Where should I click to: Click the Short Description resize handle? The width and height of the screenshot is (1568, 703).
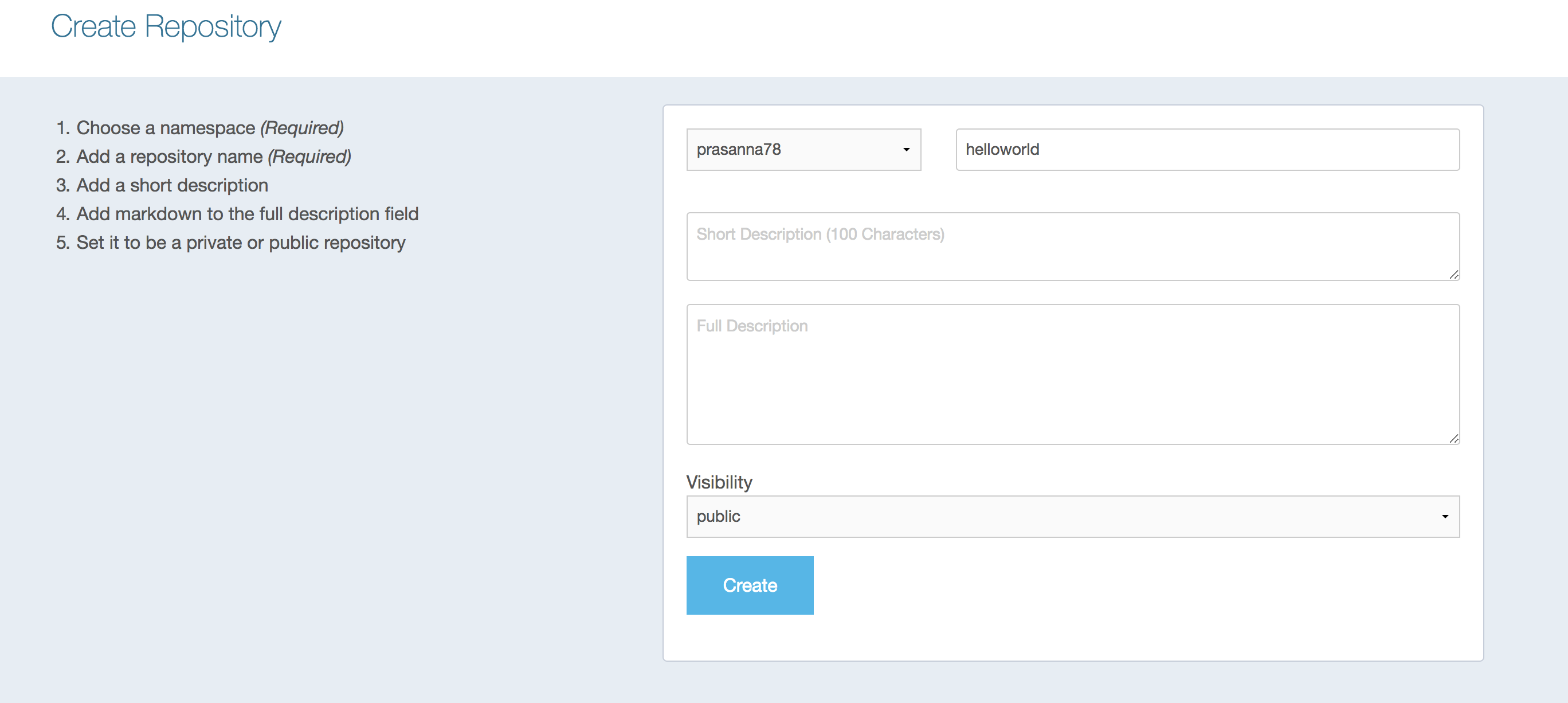(x=1453, y=275)
